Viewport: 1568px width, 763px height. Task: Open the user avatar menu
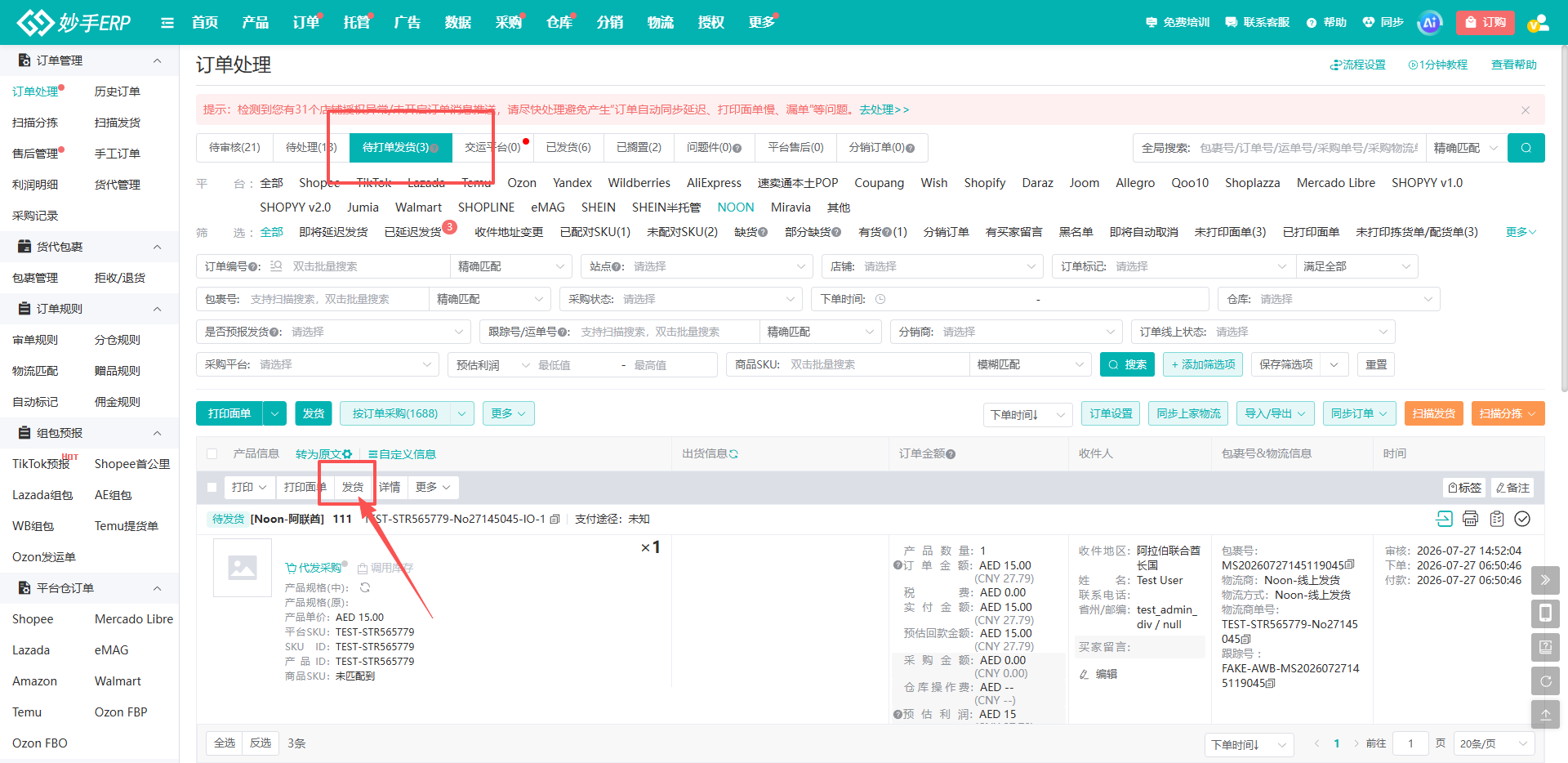[x=1539, y=23]
